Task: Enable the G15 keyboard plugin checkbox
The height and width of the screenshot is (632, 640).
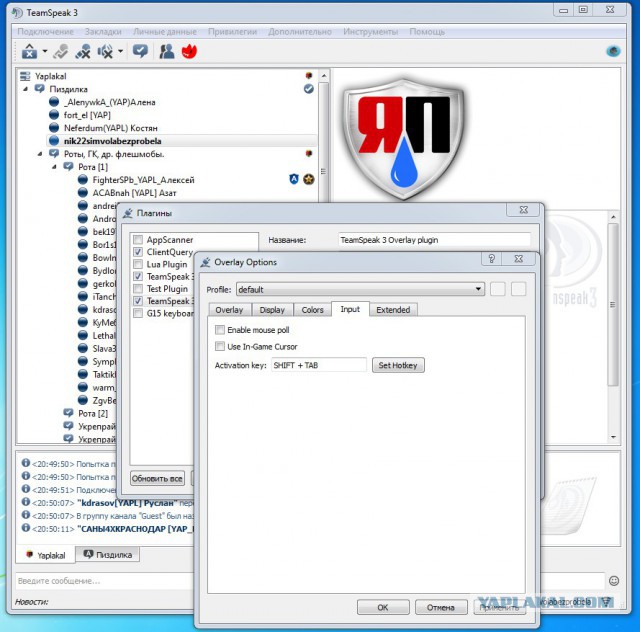Action: click(138, 313)
